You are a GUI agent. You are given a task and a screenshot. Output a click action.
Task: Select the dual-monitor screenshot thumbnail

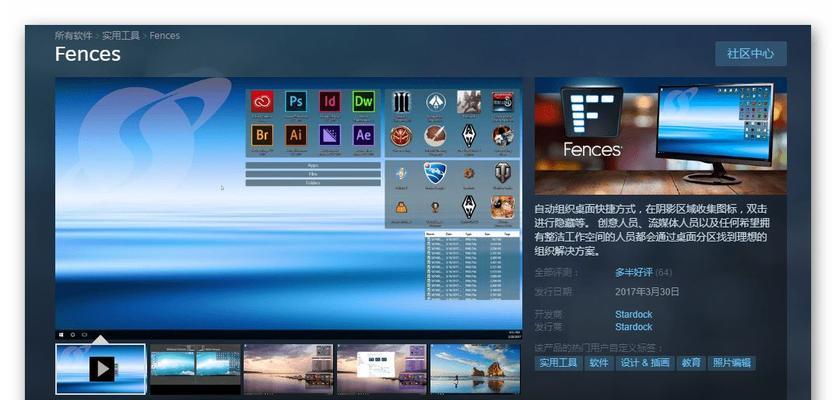click(195, 369)
